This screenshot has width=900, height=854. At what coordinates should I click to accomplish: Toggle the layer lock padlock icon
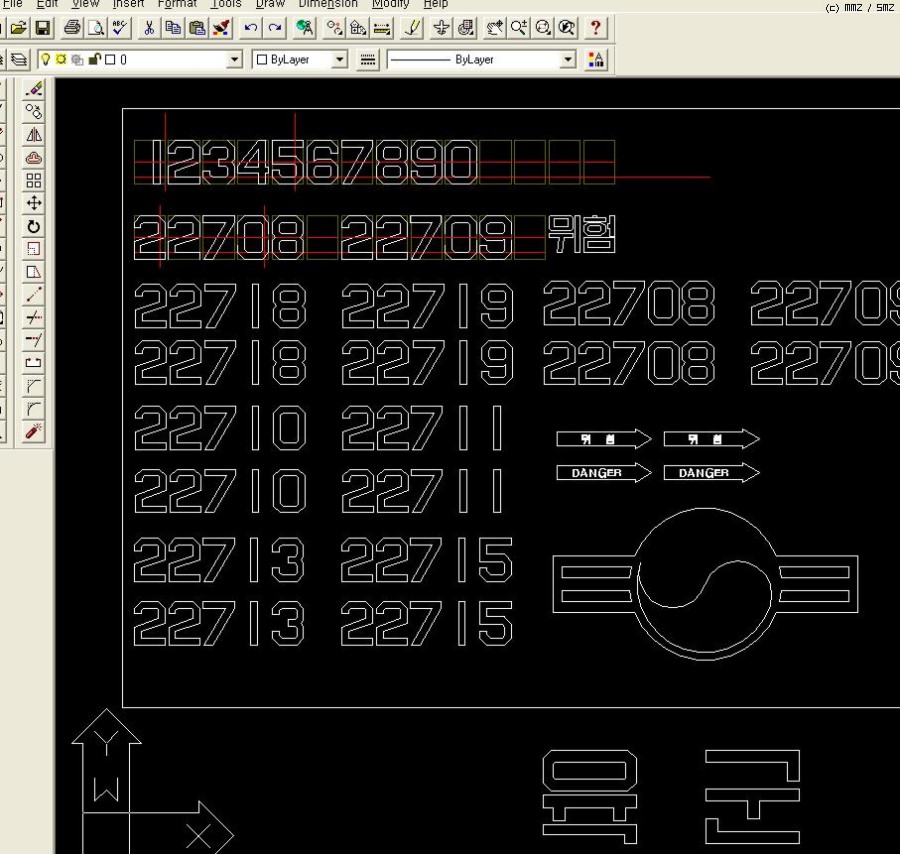point(93,60)
